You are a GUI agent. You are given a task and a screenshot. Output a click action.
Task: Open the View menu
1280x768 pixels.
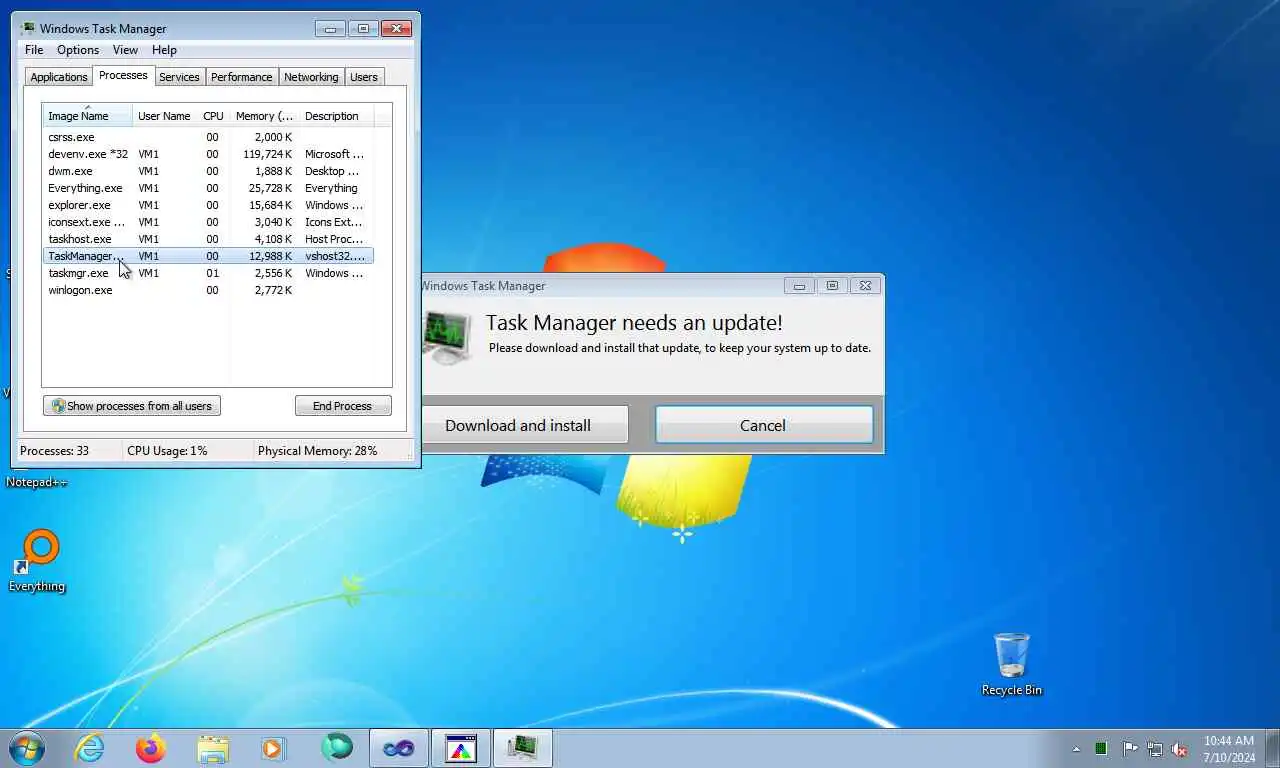pos(125,50)
